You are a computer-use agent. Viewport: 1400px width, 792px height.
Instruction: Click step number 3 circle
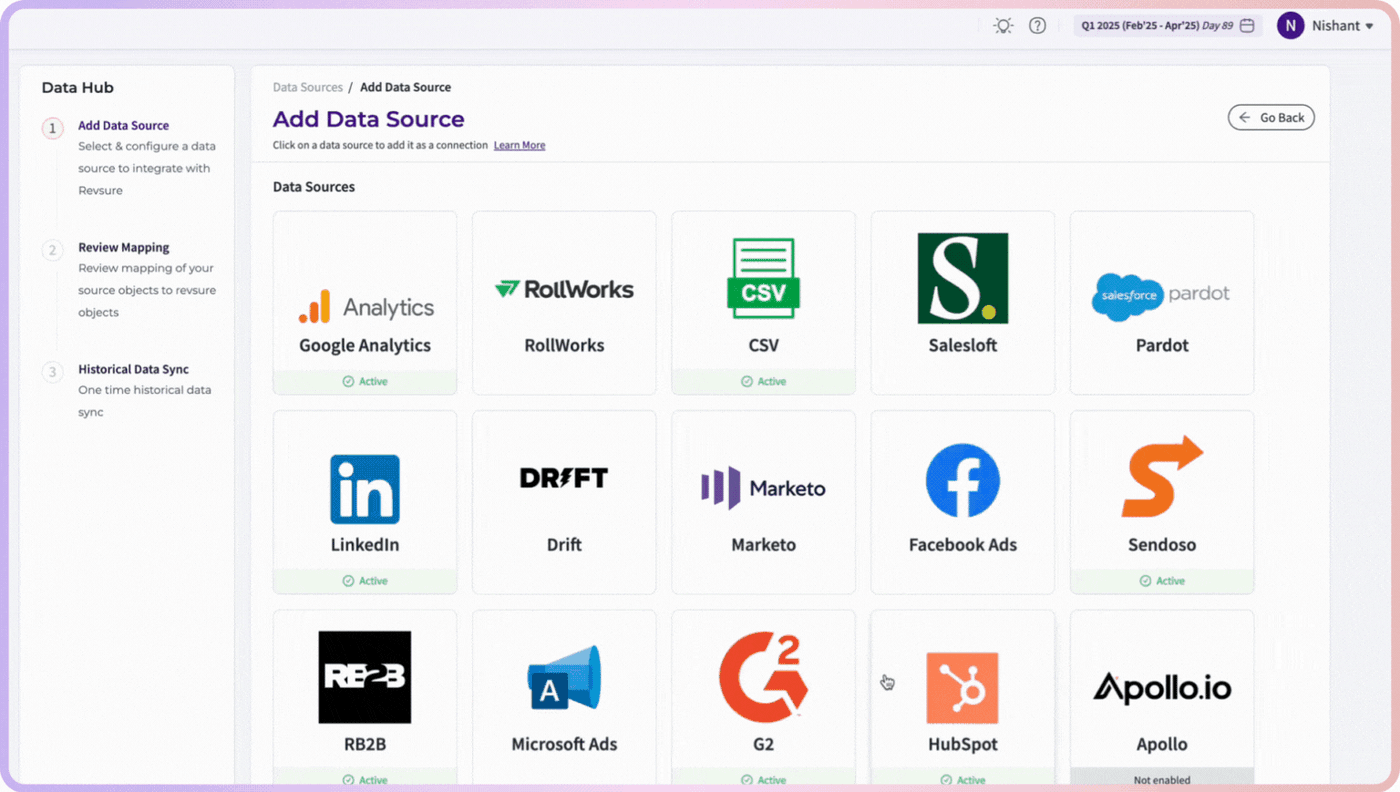pyautogui.click(x=53, y=372)
